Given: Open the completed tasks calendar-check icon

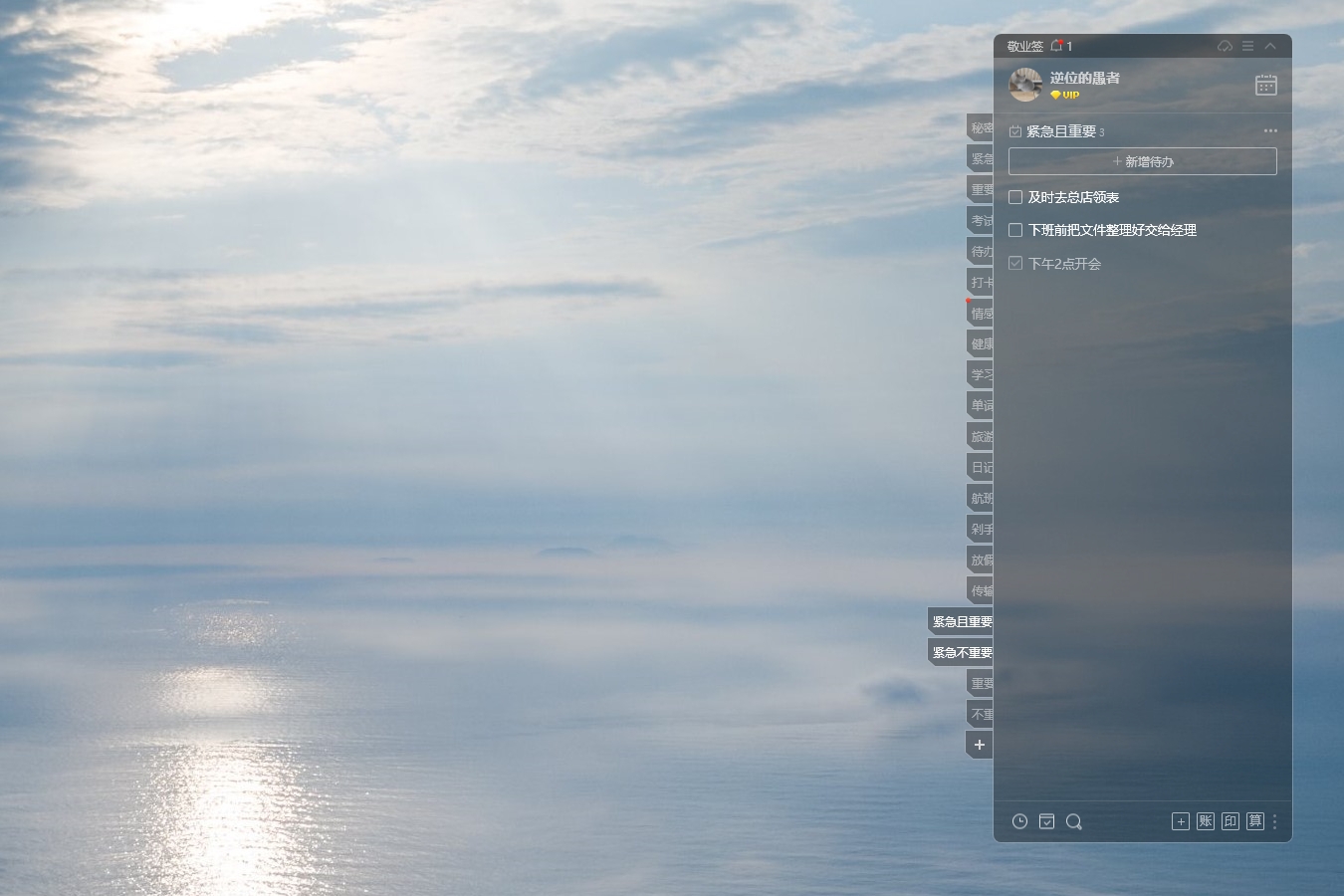Looking at the screenshot, I should click(1047, 821).
